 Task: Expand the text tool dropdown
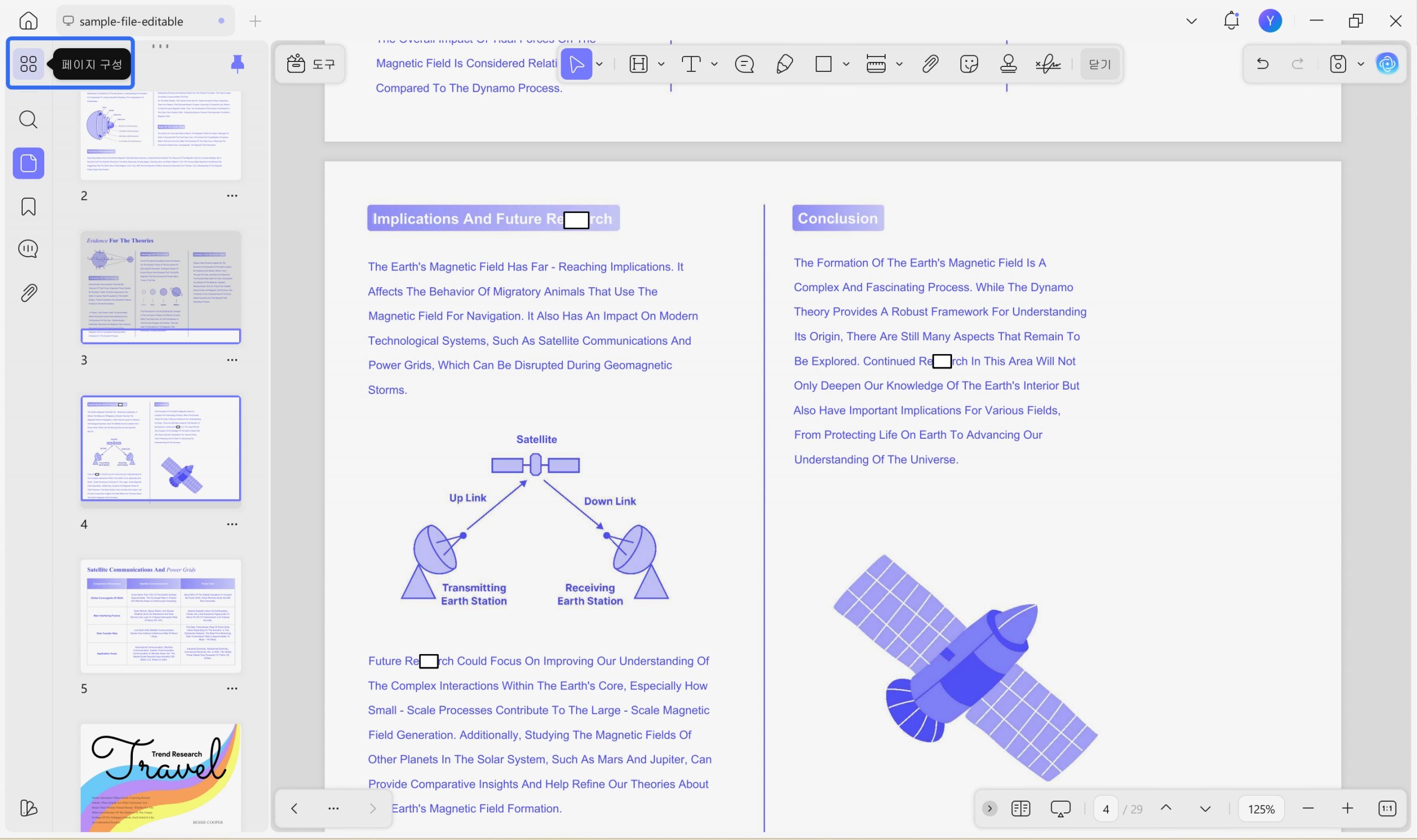[715, 64]
